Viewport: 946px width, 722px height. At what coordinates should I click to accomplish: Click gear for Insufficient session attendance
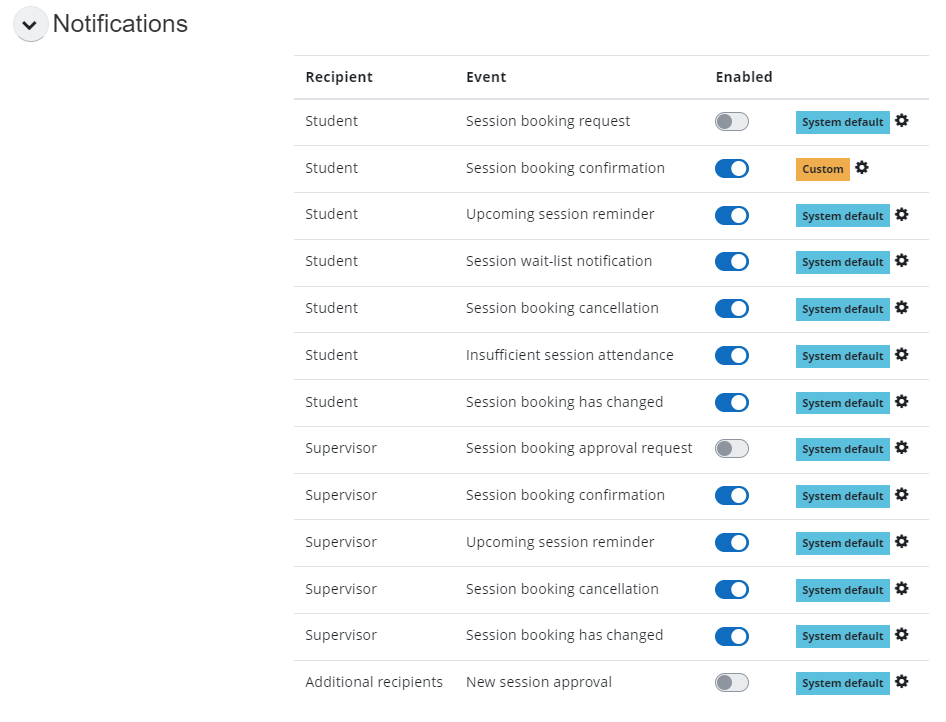901,355
